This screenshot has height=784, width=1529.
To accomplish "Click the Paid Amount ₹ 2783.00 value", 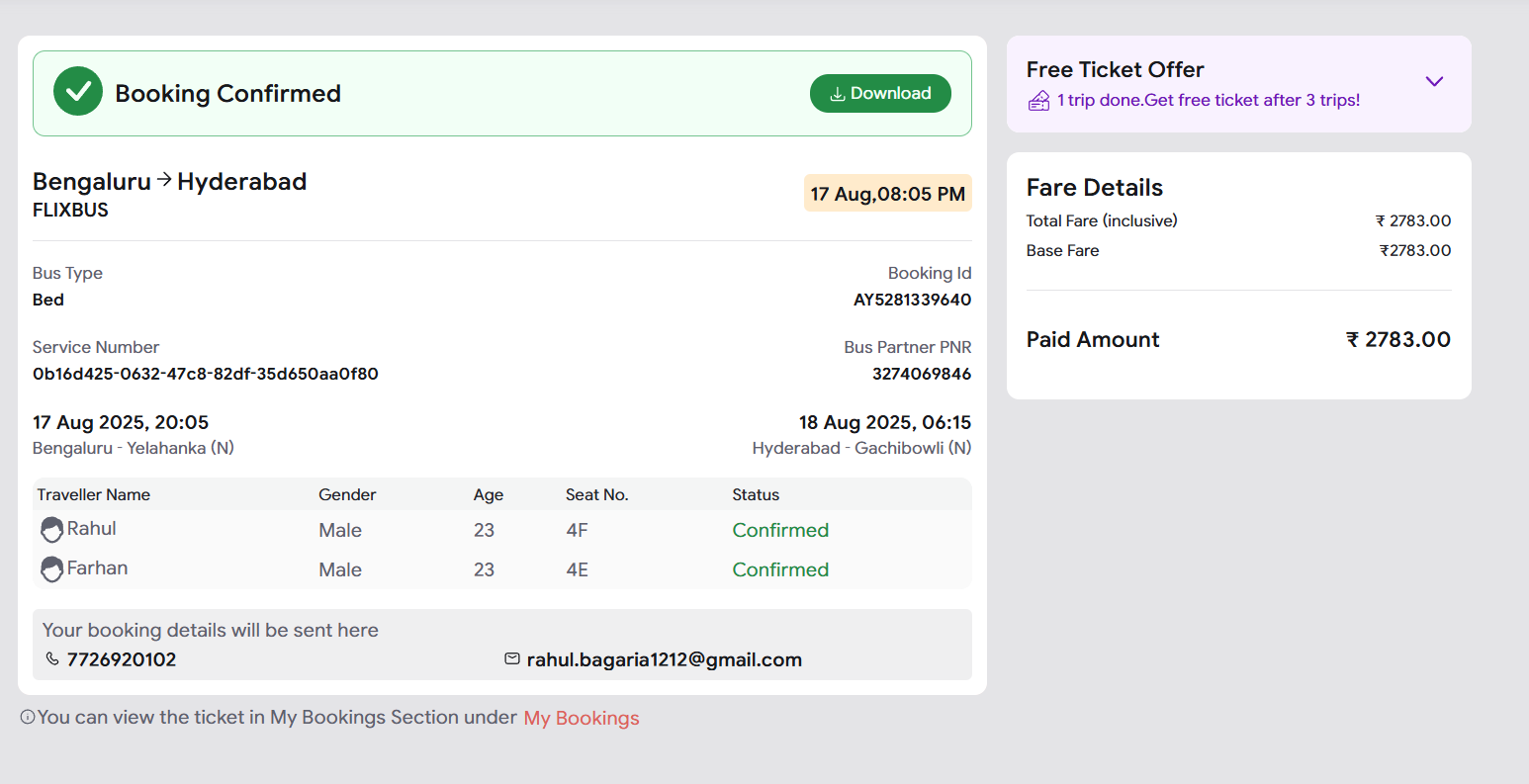I will tap(1397, 339).
